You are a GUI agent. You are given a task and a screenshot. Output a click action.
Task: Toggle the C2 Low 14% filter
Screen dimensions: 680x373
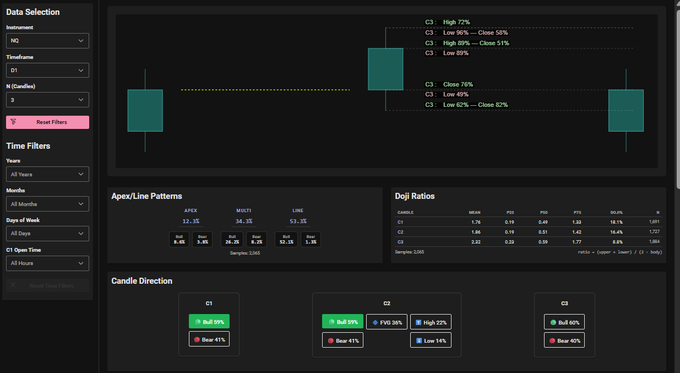[x=431, y=340]
